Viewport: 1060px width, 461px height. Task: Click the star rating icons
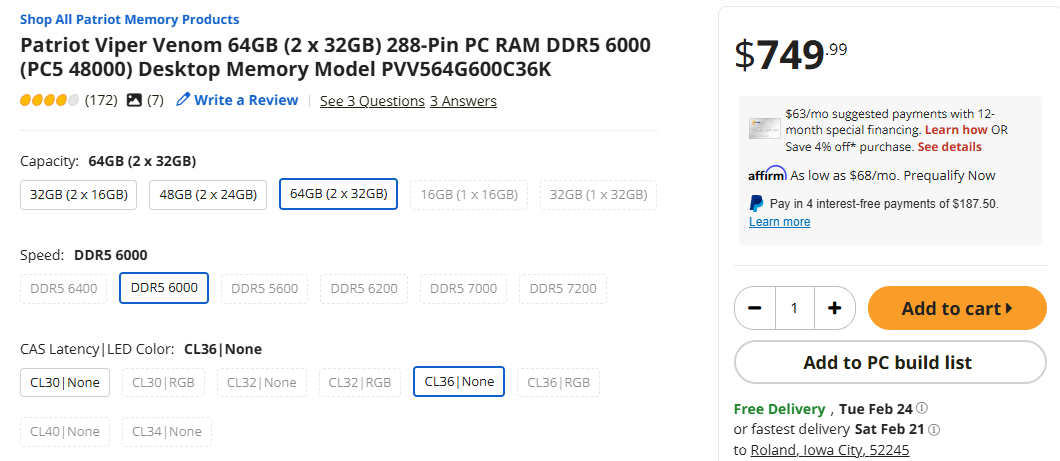point(49,100)
